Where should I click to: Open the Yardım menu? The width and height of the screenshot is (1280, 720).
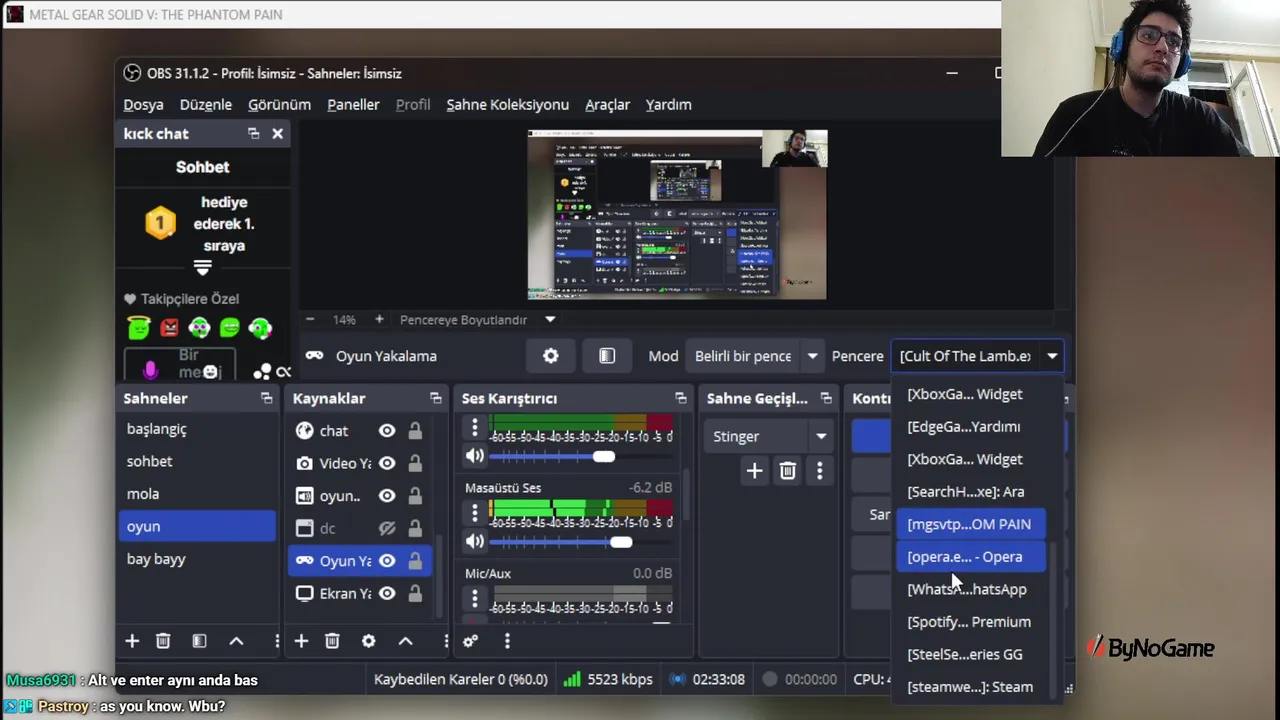(x=668, y=104)
